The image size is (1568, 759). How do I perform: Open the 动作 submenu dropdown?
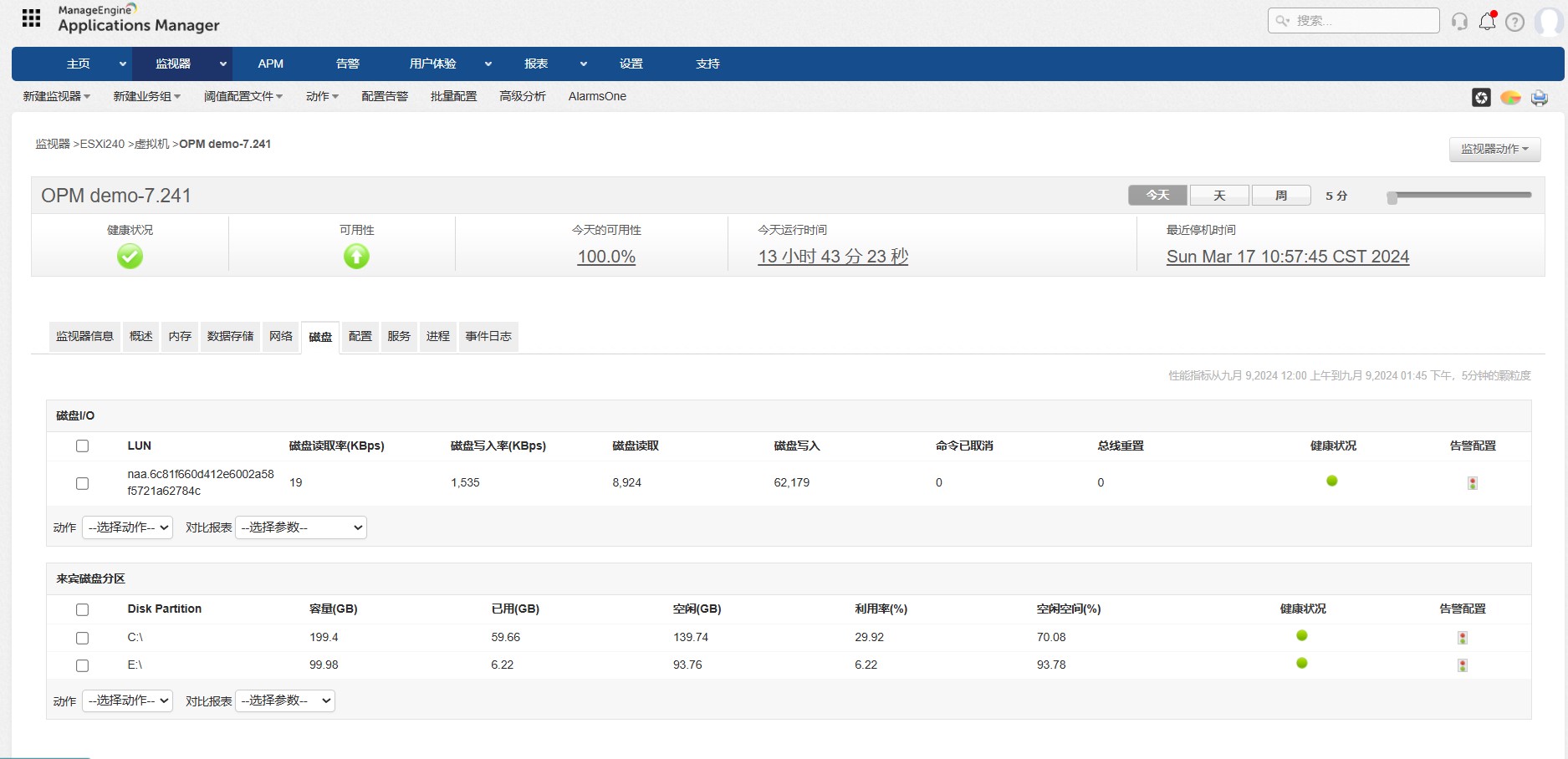322,96
